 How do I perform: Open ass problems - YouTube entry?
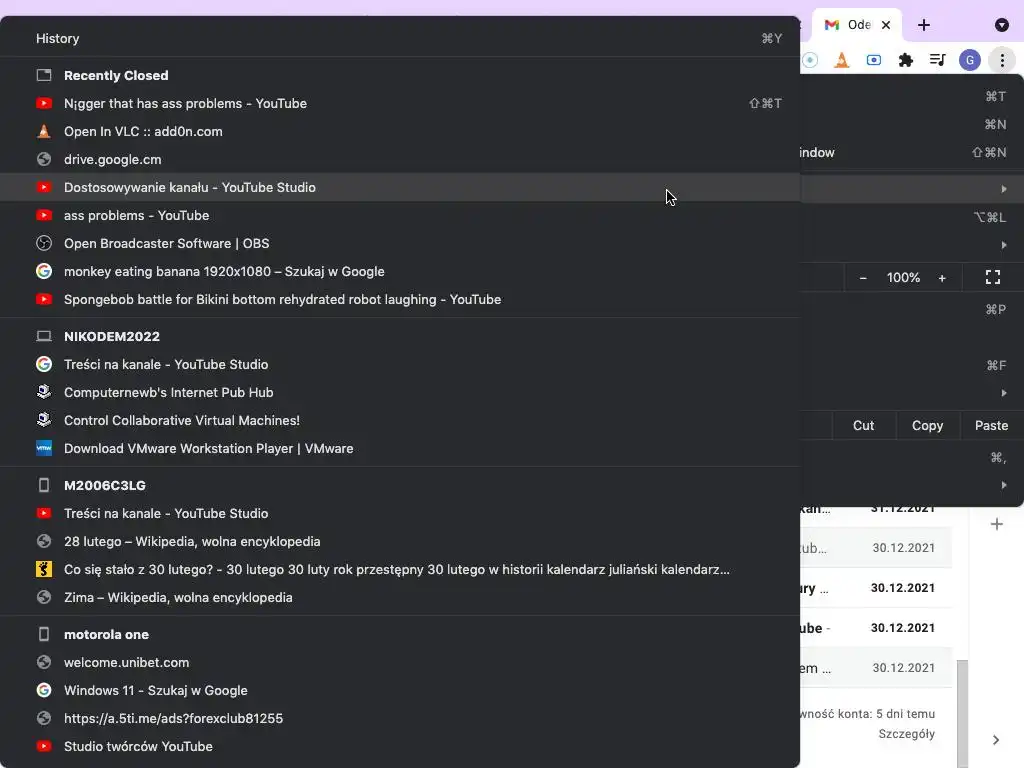pos(400,216)
